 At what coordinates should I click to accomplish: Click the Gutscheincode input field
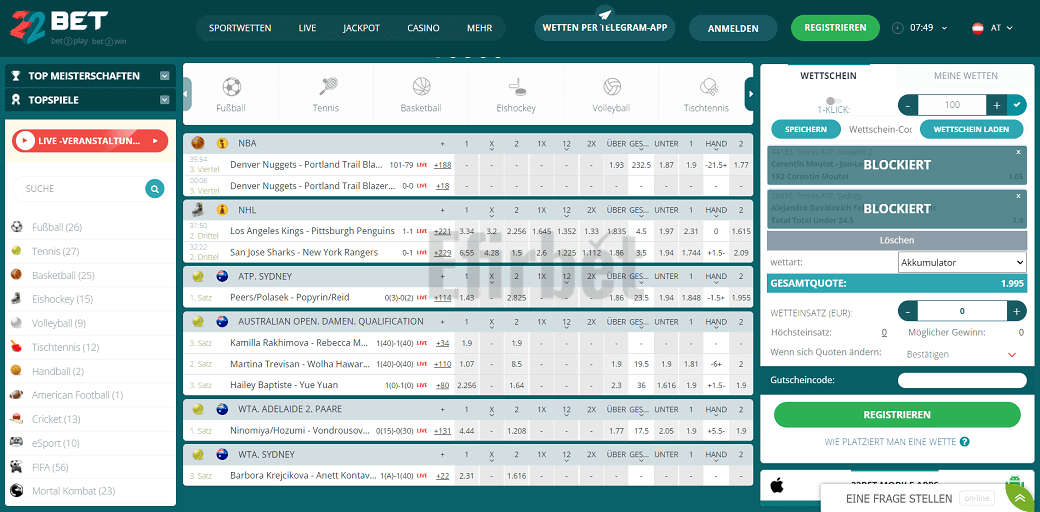(962, 380)
